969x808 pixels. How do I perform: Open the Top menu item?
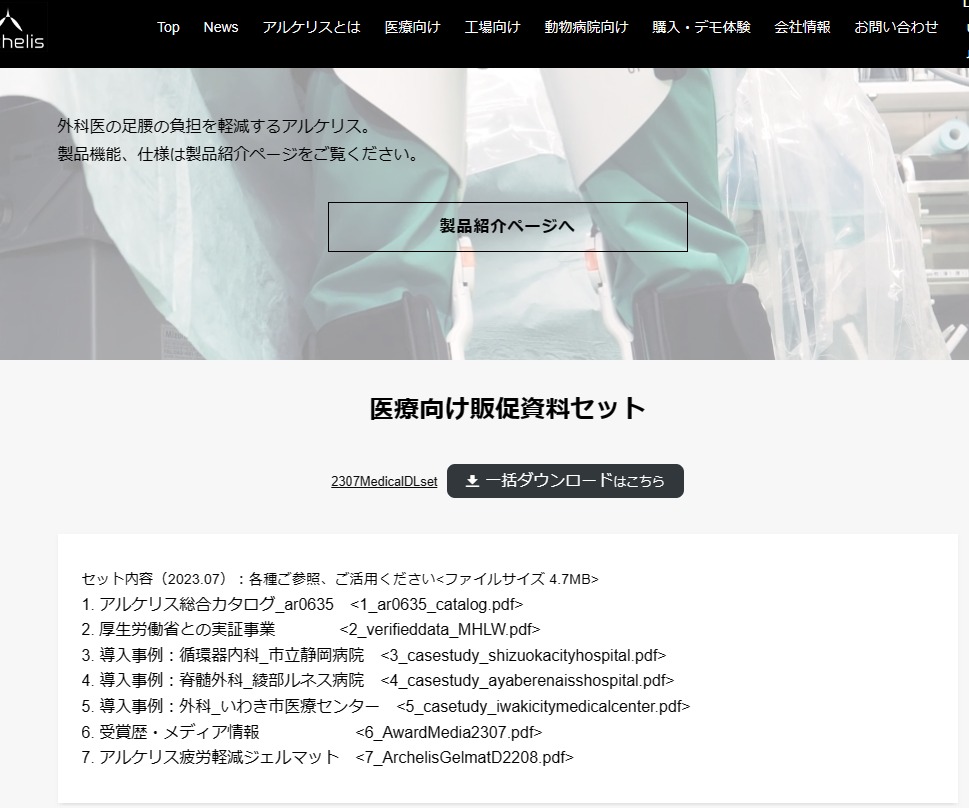168,27
